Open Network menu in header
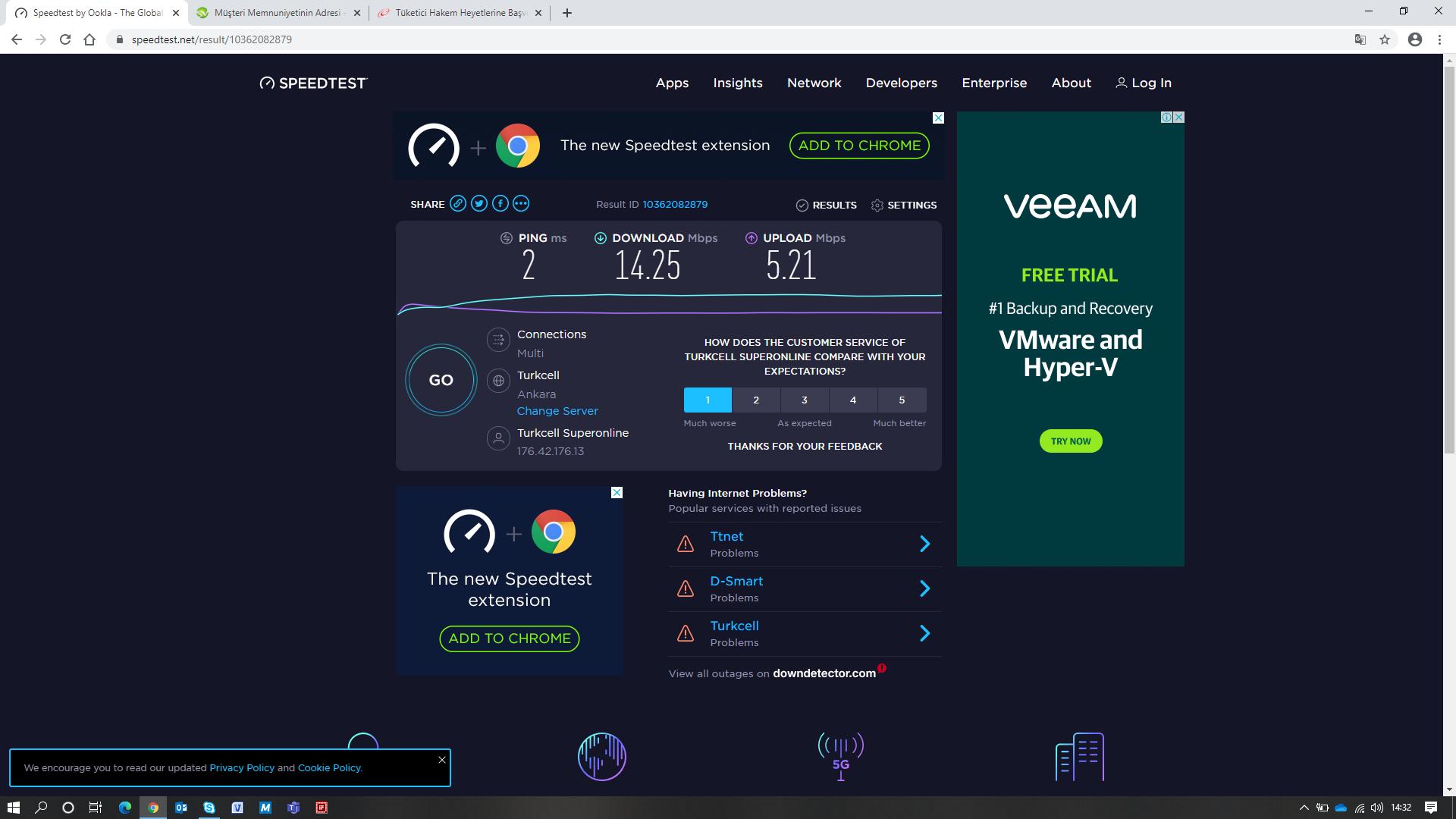This screenshot has height=819, width=1456. click(814, 83)
